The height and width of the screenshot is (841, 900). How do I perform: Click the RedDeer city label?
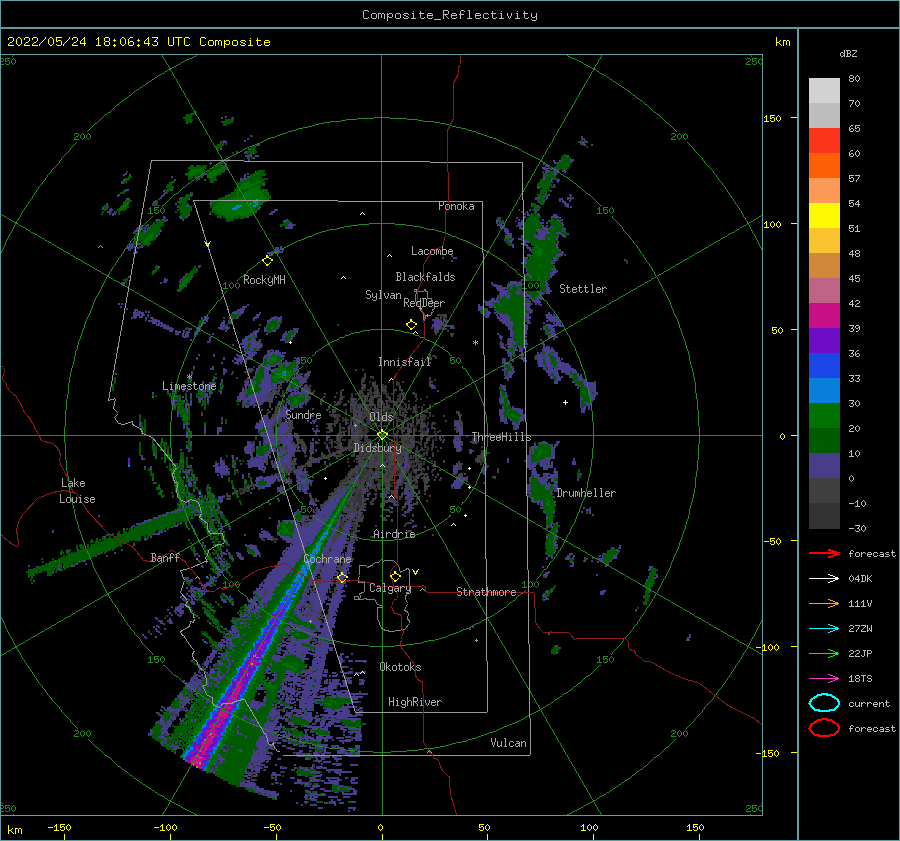tap(424, 303)
